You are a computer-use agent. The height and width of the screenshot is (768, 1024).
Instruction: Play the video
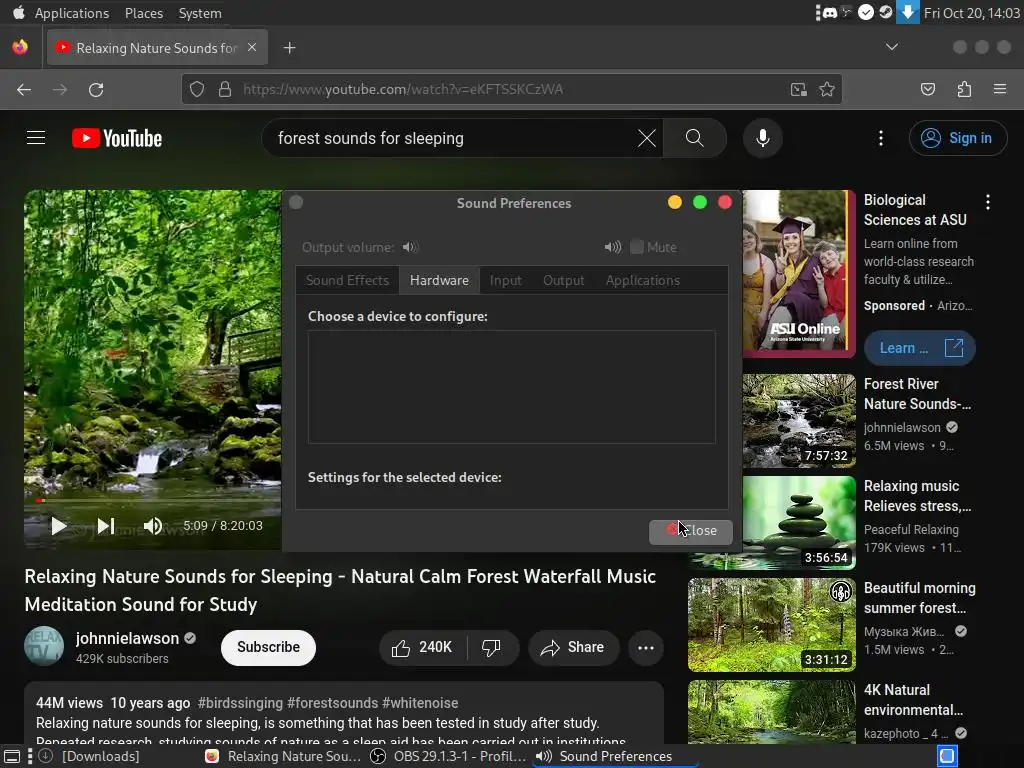point(59,526)
